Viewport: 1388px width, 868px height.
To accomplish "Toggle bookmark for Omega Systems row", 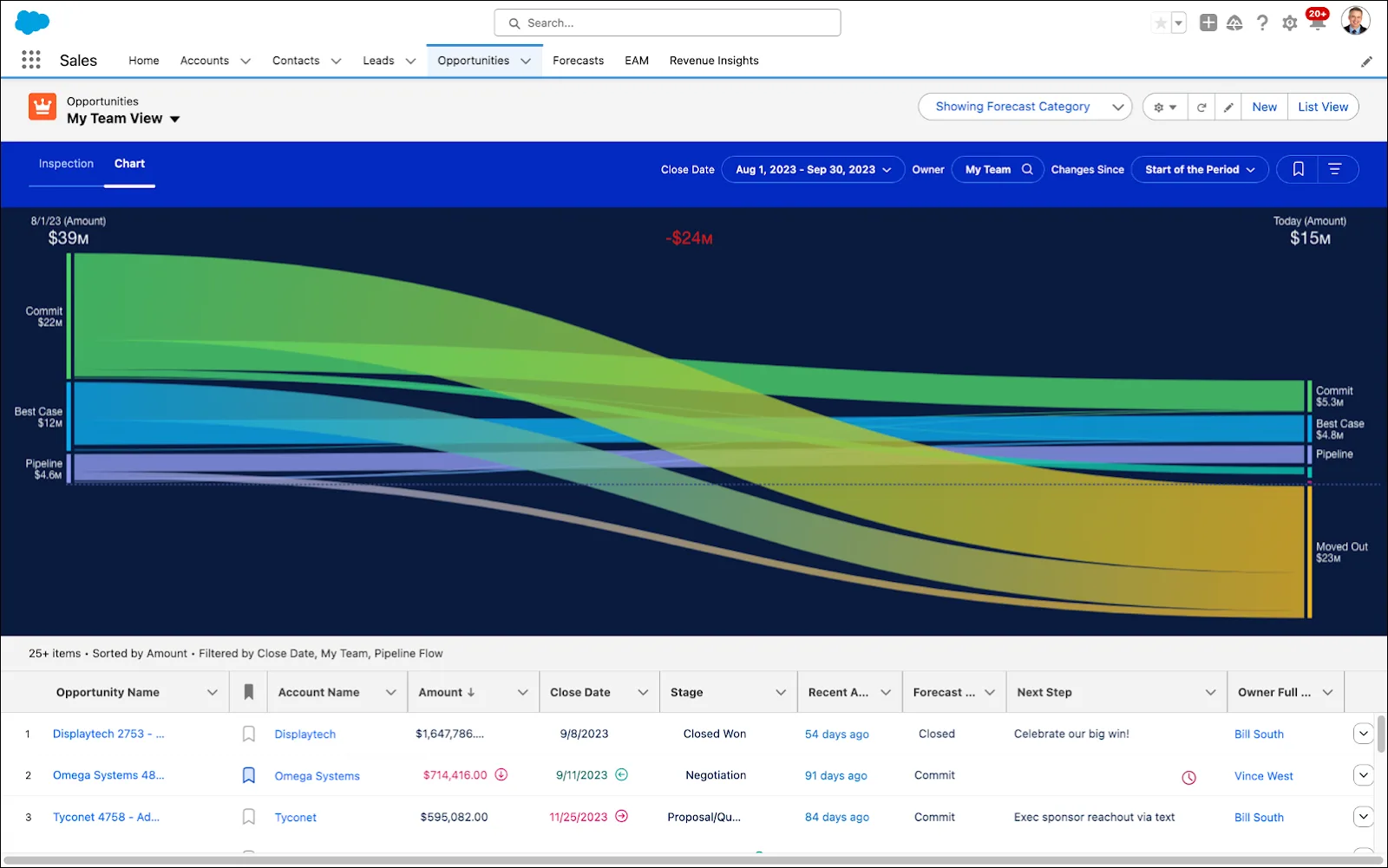I will click(x=248, y=775).
